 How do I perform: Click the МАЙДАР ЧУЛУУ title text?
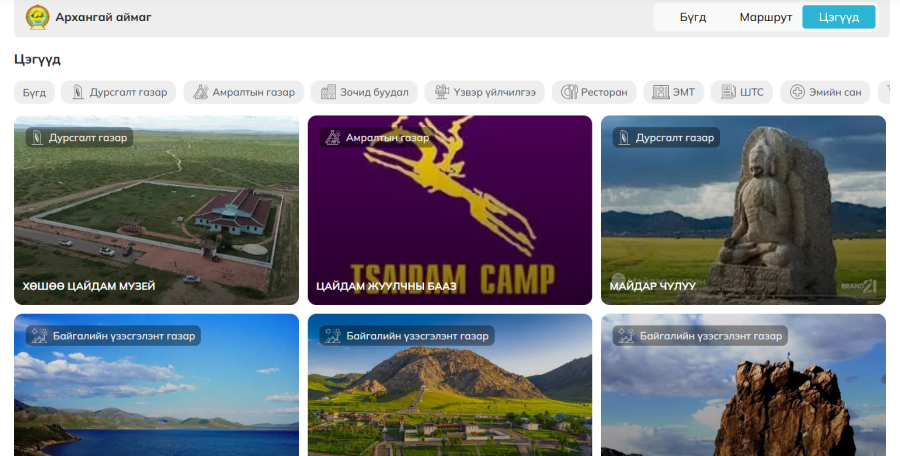point(653,286)
